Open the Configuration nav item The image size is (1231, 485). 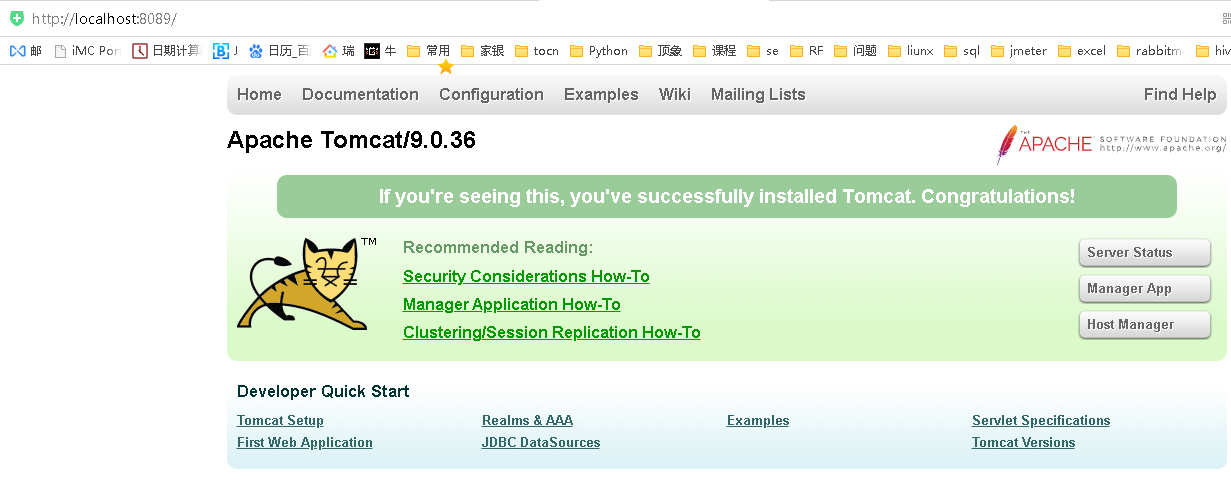tap(491, 95)
